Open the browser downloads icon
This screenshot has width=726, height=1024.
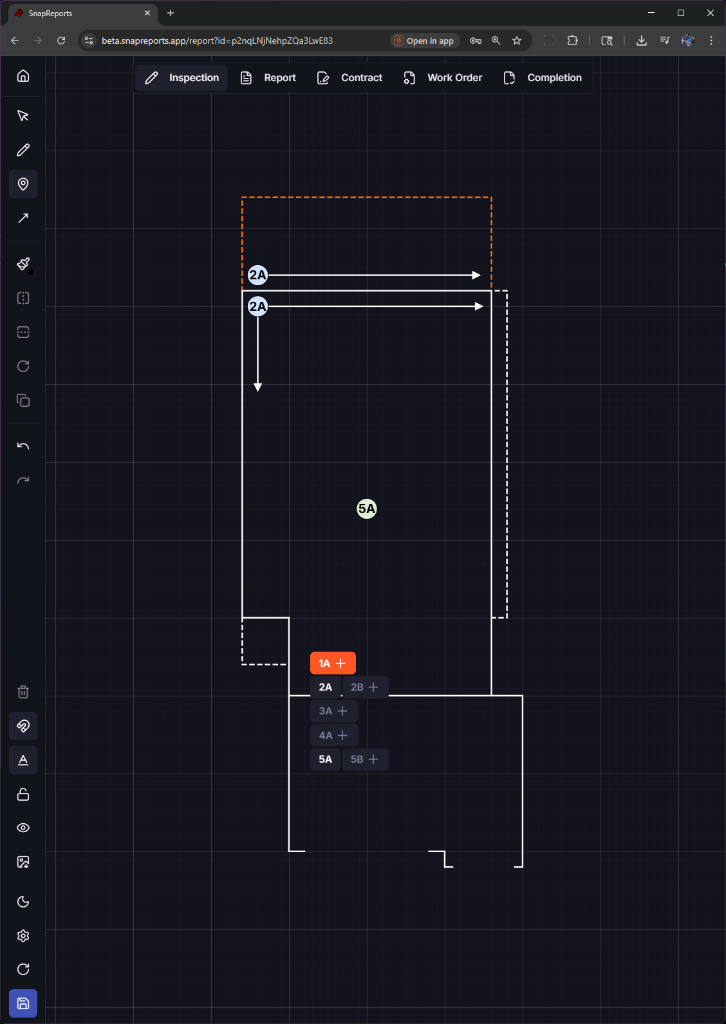coord(642,40)
